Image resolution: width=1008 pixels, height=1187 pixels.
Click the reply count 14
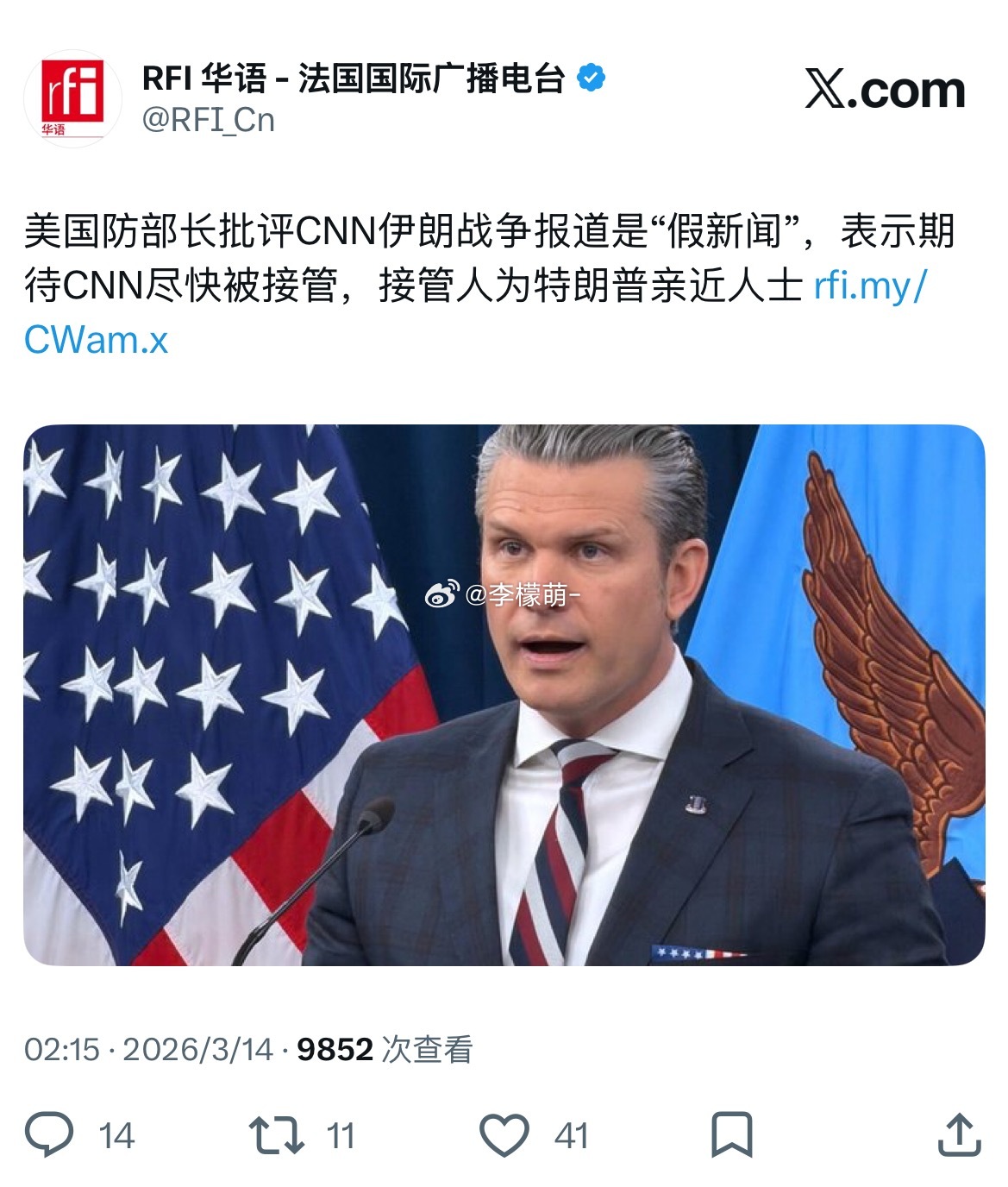tap(116, 1136)
